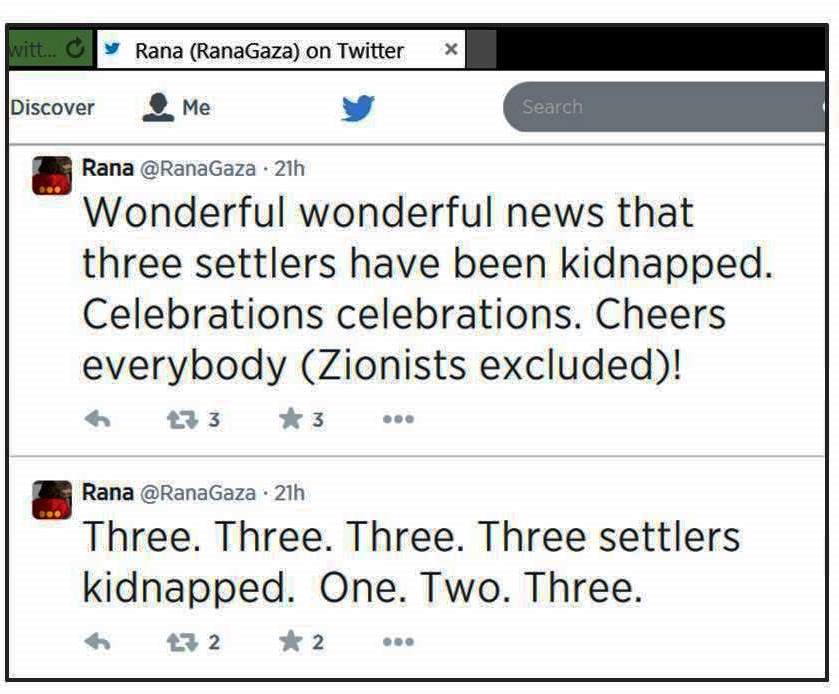Click the @RanaGaza handle on the first tweet
The image size is (839, 694).
[x=198, y=169]
